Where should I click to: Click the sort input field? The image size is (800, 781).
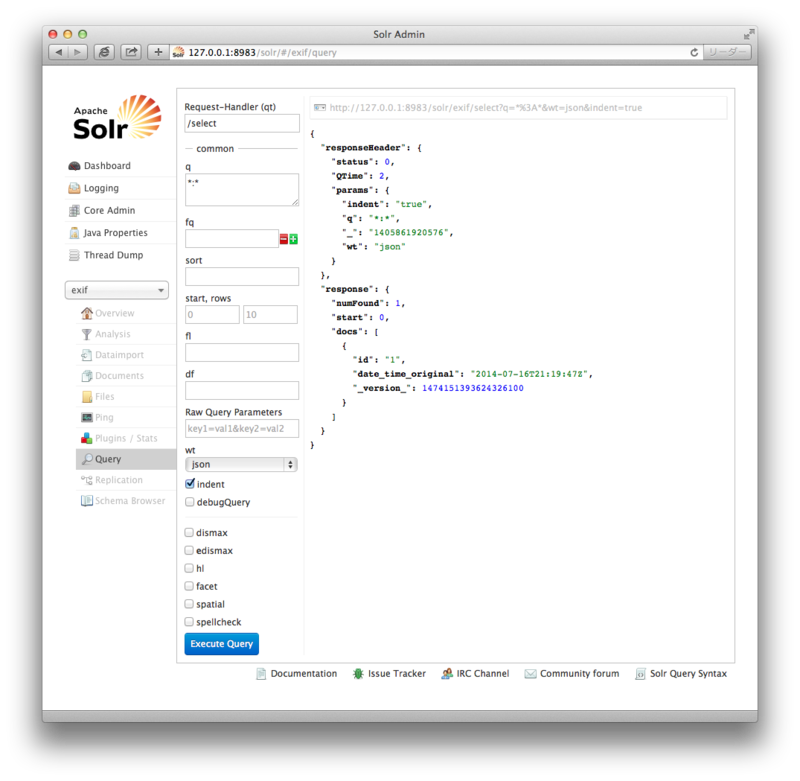(x=242, y=277)
